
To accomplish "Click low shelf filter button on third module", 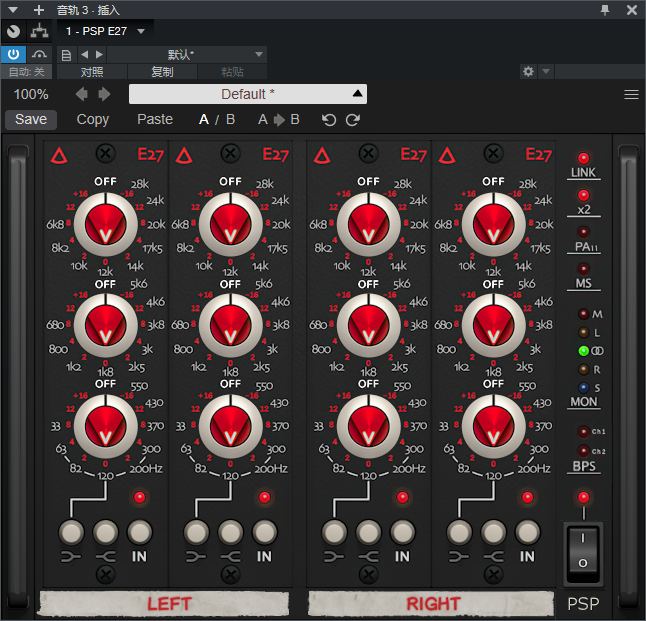I will click(x=334, y=532).
